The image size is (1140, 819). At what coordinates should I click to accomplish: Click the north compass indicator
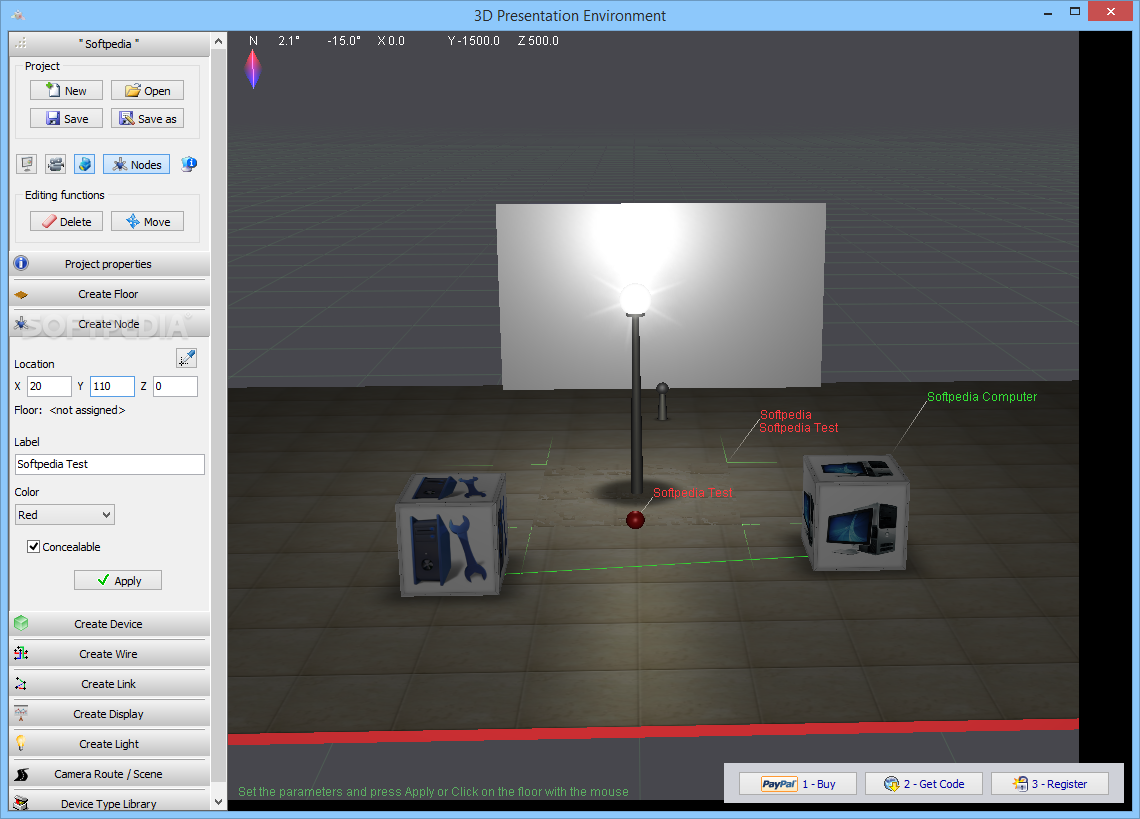pos(253,69)
